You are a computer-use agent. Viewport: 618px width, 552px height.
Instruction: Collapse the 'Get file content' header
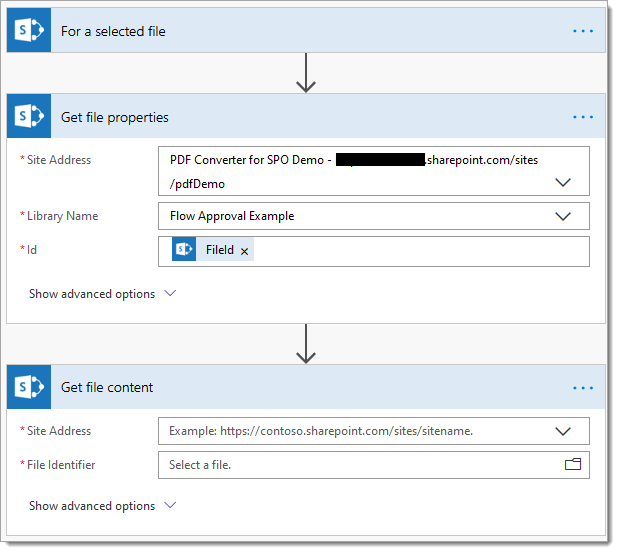[306, 387]
